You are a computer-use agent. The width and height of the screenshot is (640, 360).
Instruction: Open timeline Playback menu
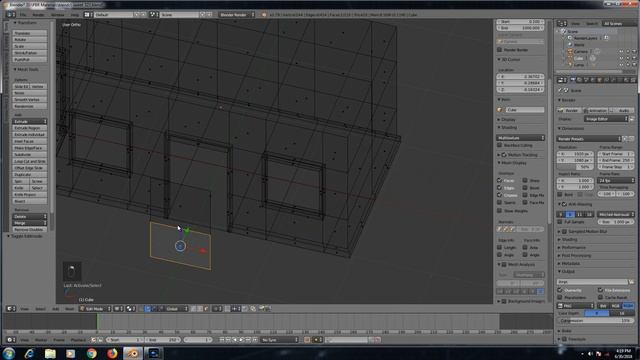coord(78,340)
